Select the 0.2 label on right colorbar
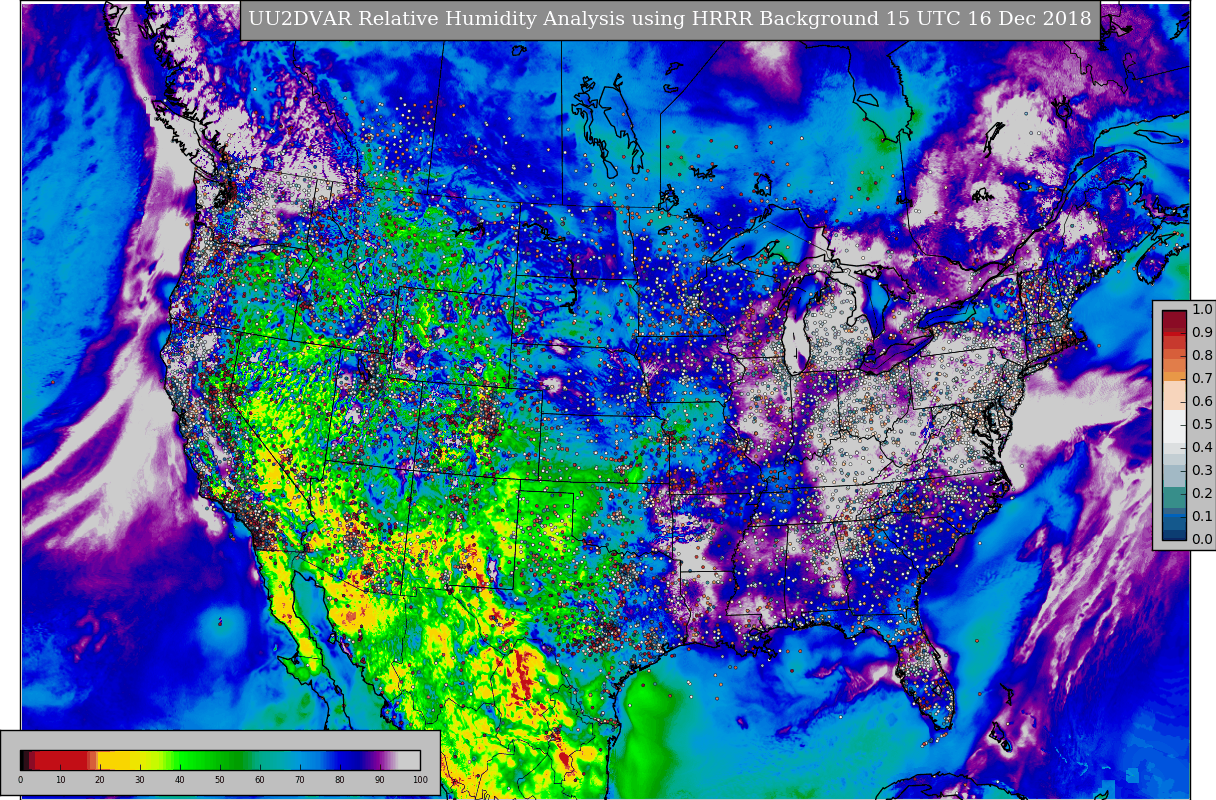This screenshot has width=1216, height=800. pyautogui.click(x=1202, y=494)
